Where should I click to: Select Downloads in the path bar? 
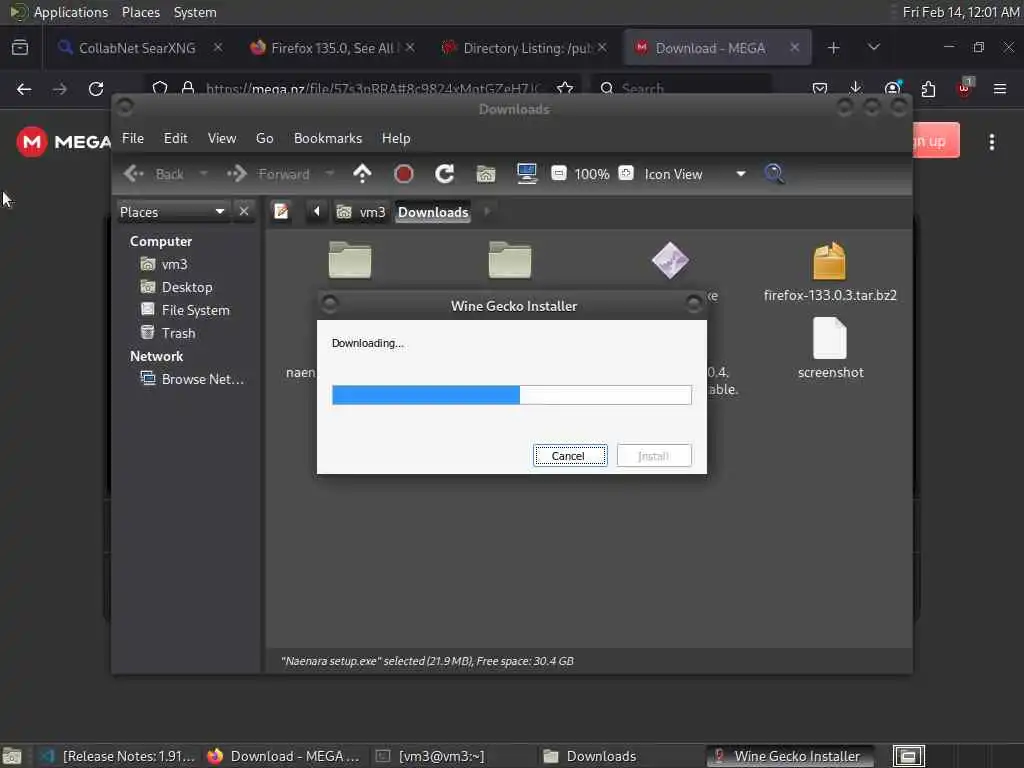point(433,212)
